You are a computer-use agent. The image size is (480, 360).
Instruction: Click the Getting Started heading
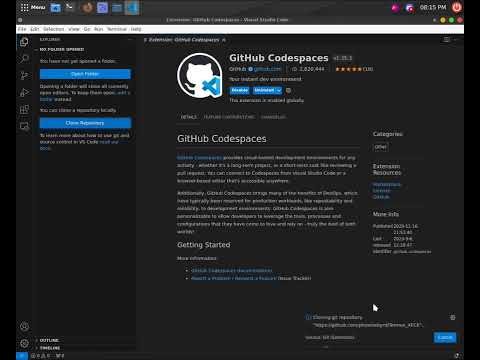click(x=204, y=245)
